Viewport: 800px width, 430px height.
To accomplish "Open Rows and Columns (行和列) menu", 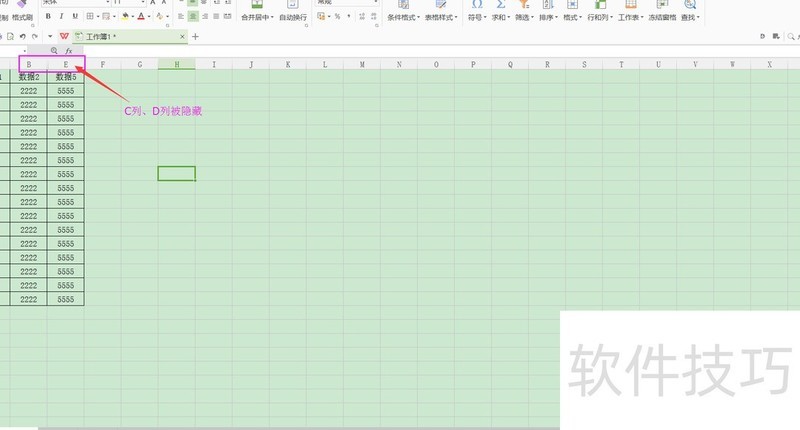I will coord(600,11).
